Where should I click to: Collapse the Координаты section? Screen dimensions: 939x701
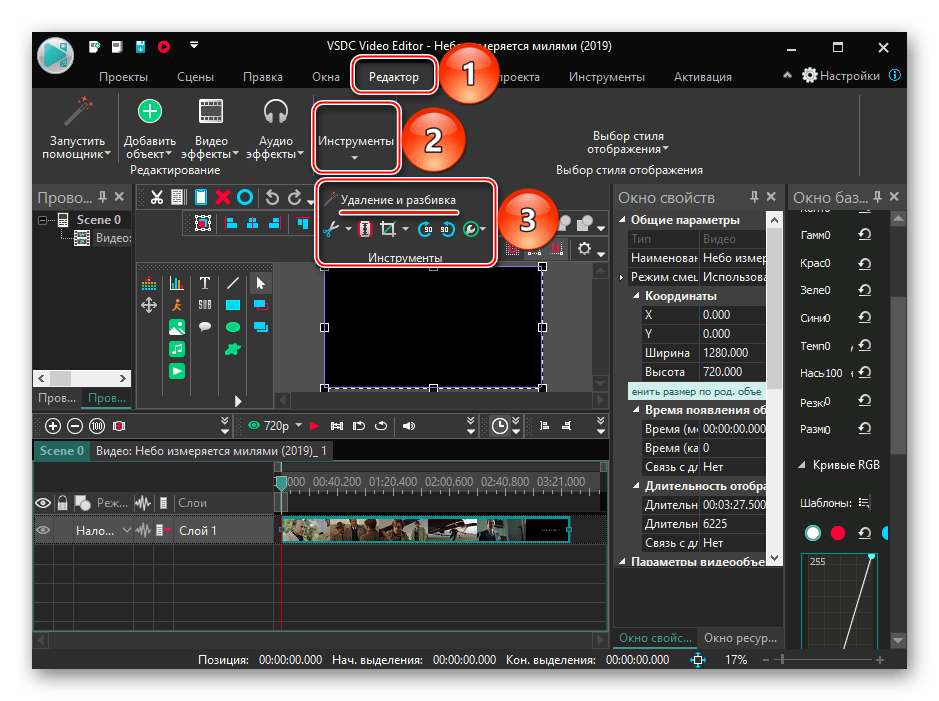pos(637,296)
